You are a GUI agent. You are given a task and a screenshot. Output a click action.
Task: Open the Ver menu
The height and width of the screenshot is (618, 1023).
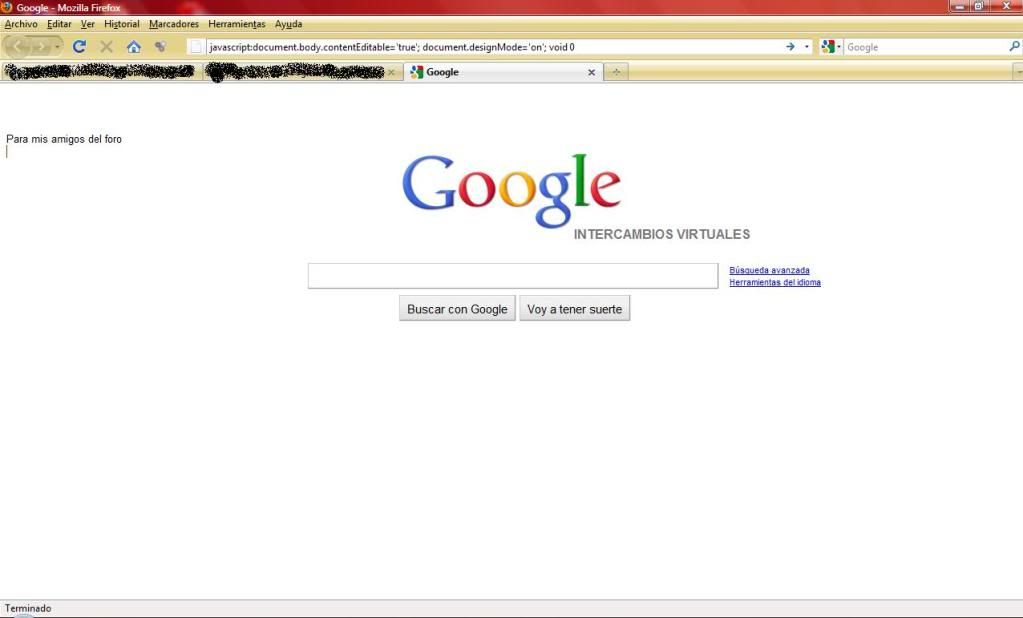tap(87, 24)
